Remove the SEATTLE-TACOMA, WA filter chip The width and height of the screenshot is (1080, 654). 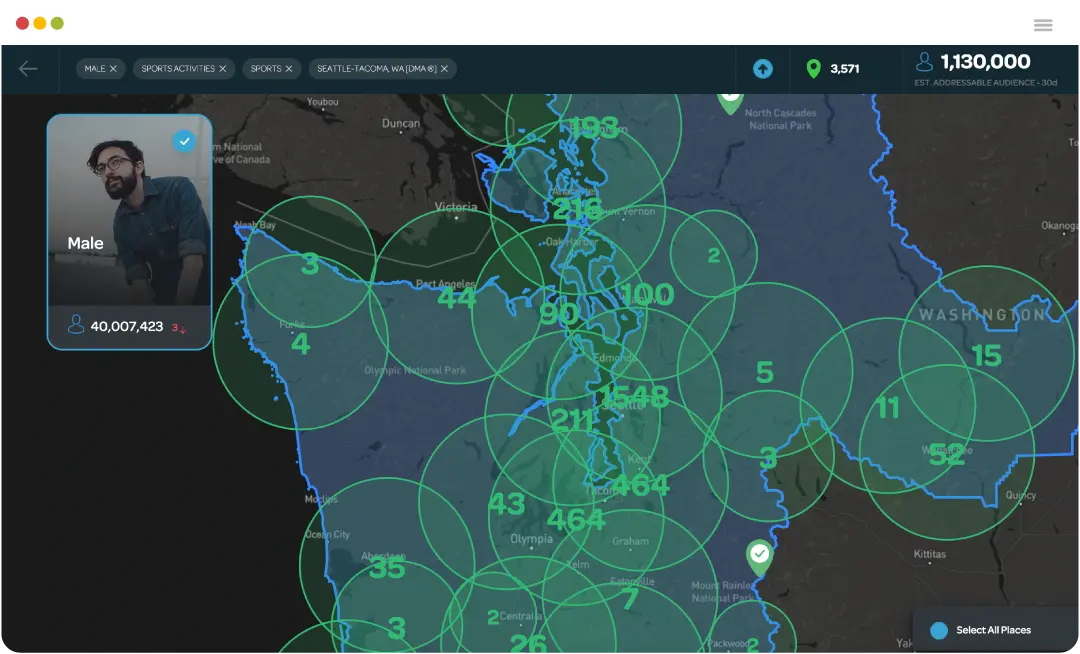point(444,69)
